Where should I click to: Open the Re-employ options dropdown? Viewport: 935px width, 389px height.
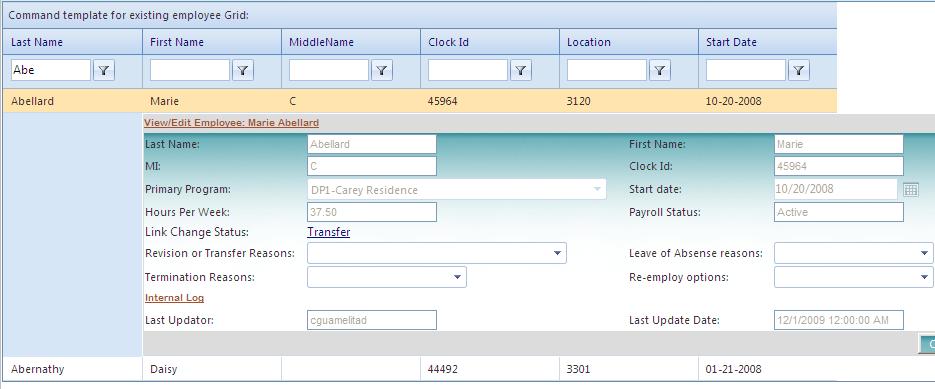[x=924, y=277]
